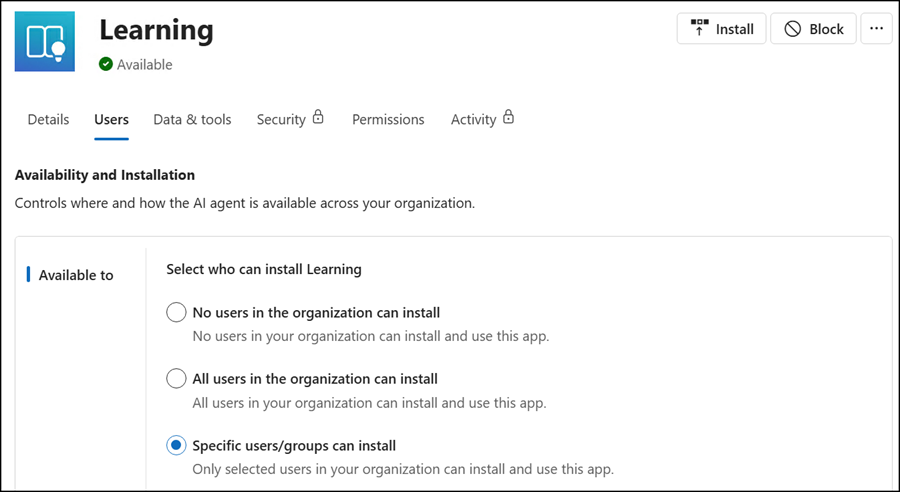The image size is (900, 492).
Task: Click the 'No users in your organization can install' description
Action: (x=371, y=336)
